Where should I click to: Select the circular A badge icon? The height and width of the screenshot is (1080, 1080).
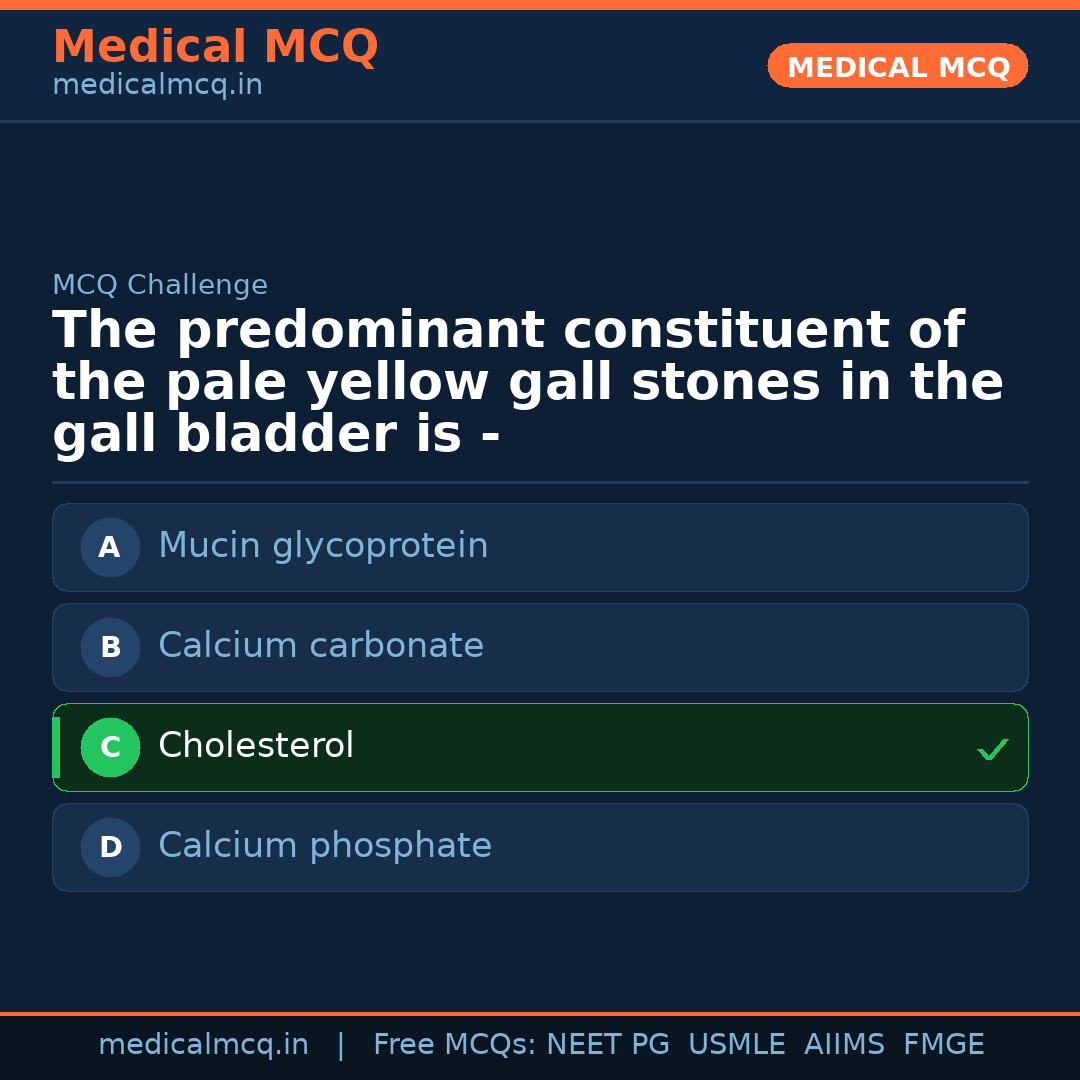click(110, 547)
